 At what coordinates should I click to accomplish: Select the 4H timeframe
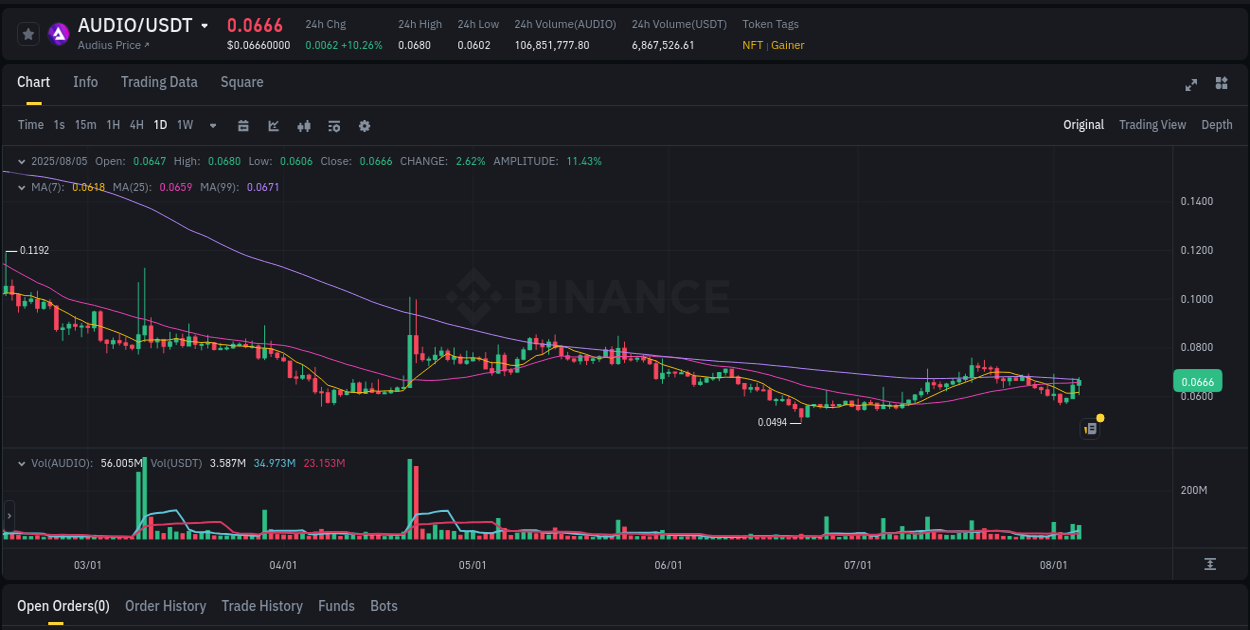(x=136, y=125)
